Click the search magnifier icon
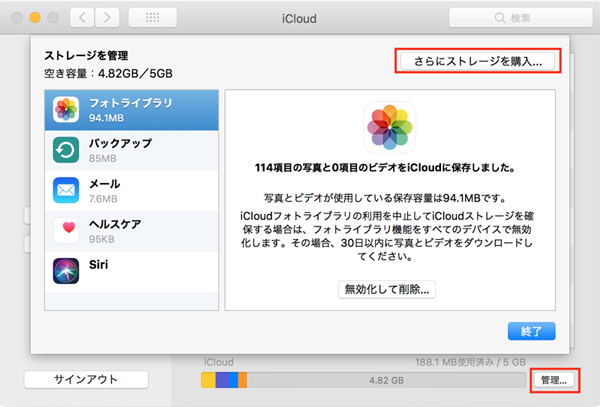This screenshot has height=407, width=600. [500, 18]
